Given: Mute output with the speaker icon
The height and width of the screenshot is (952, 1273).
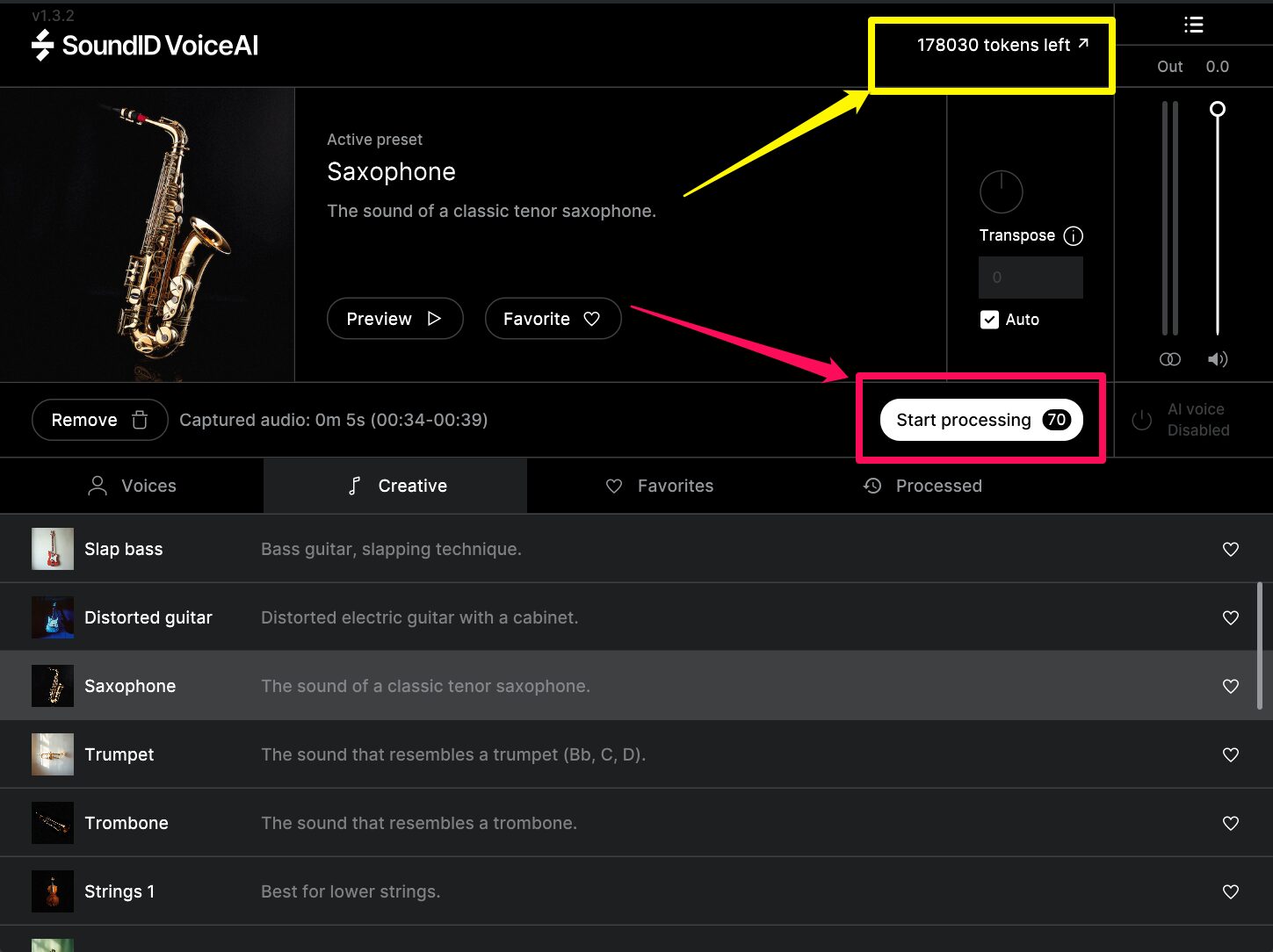Looking at the screenshot, I should [x=1217, y=359].
